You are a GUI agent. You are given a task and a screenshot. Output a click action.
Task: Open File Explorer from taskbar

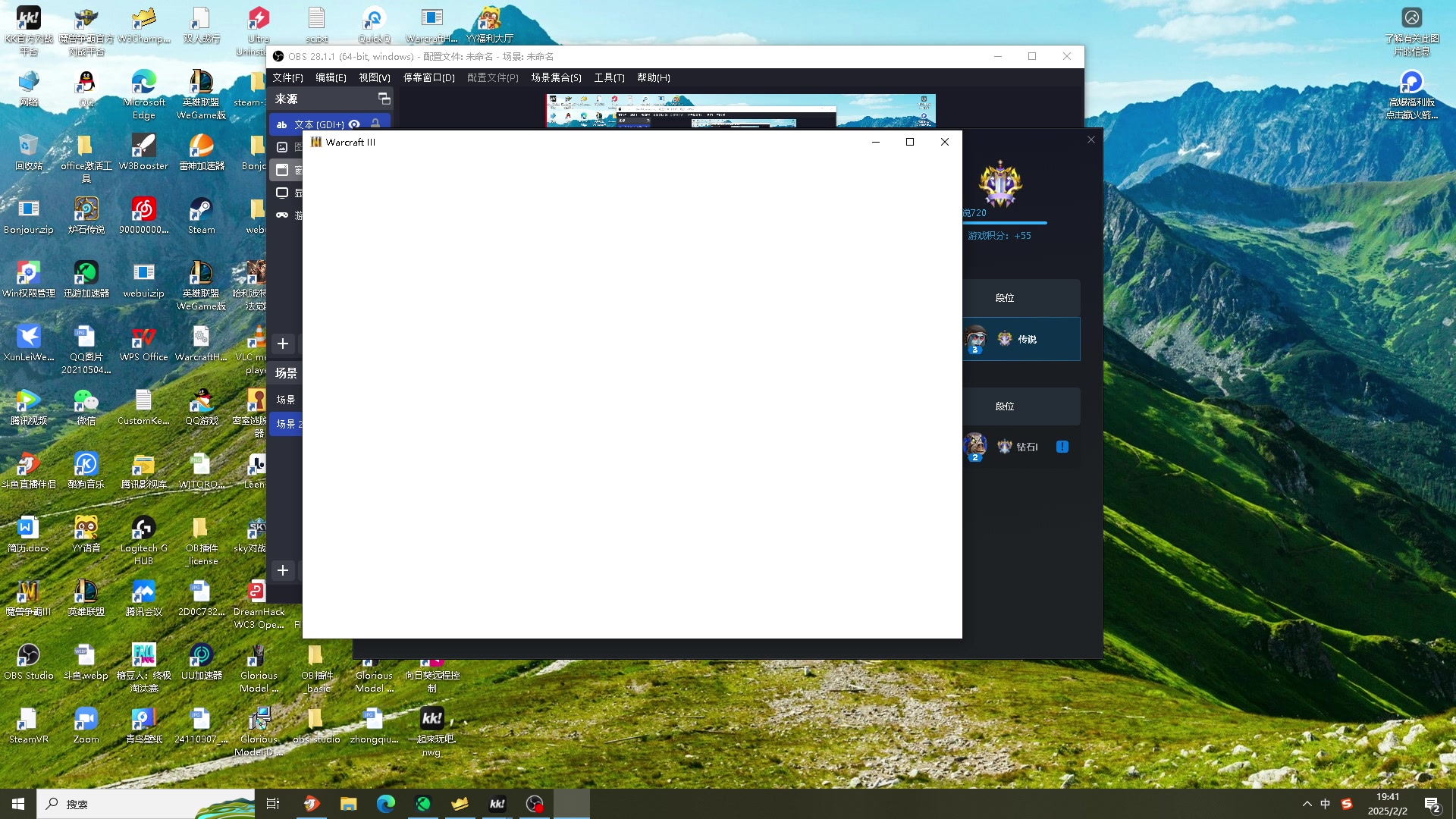click(348, 804)
